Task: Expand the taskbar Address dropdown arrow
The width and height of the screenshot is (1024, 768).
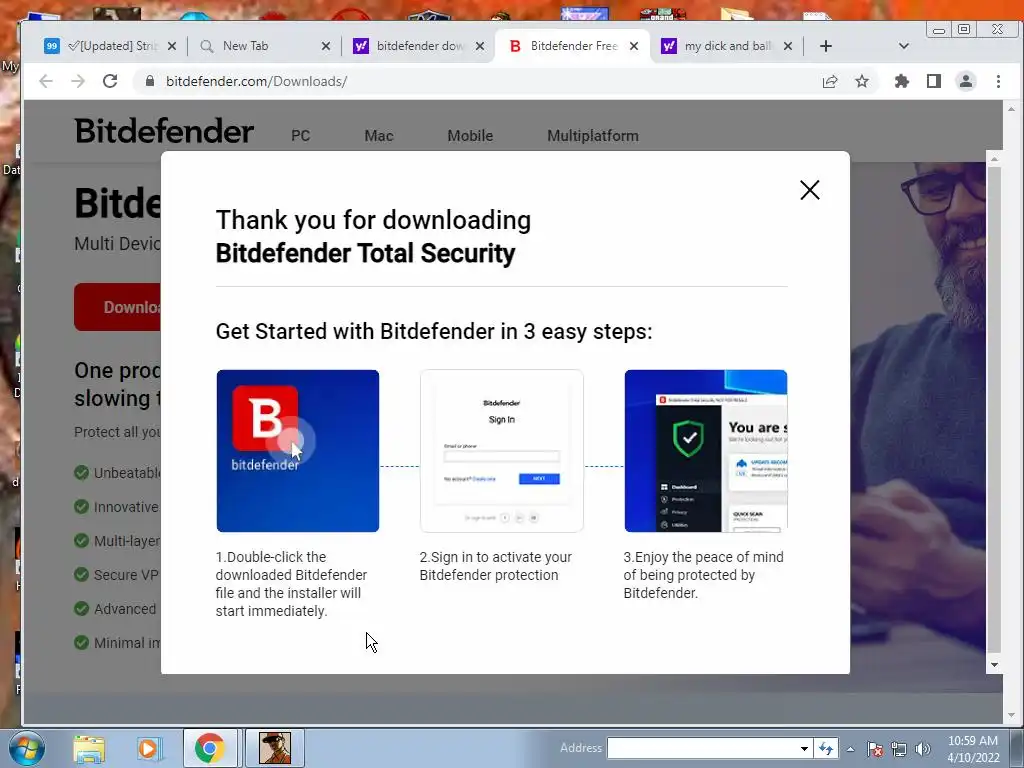Action: 805,748
